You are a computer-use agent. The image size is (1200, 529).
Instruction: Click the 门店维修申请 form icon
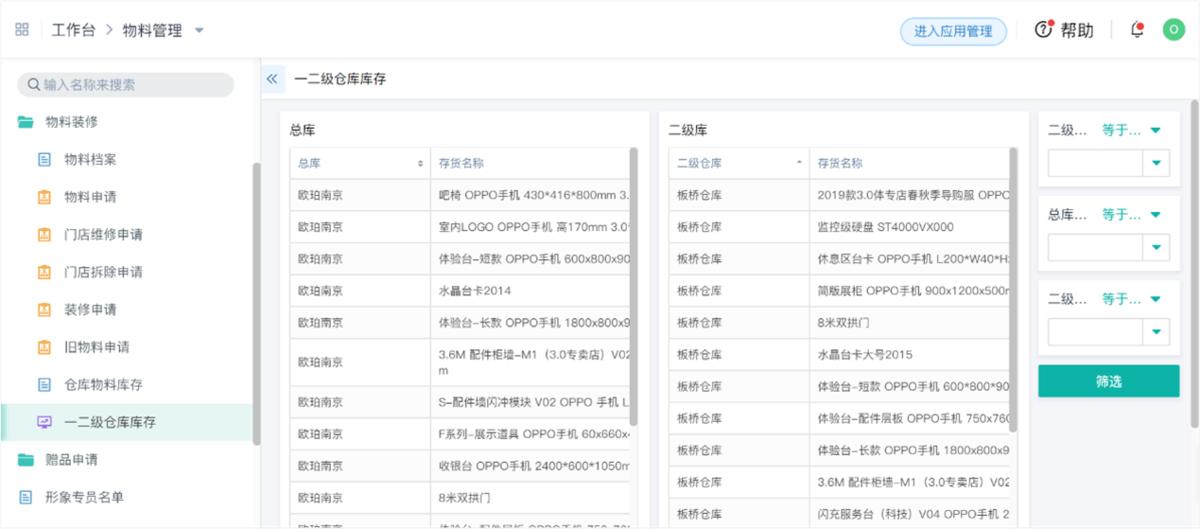point(44,235)
